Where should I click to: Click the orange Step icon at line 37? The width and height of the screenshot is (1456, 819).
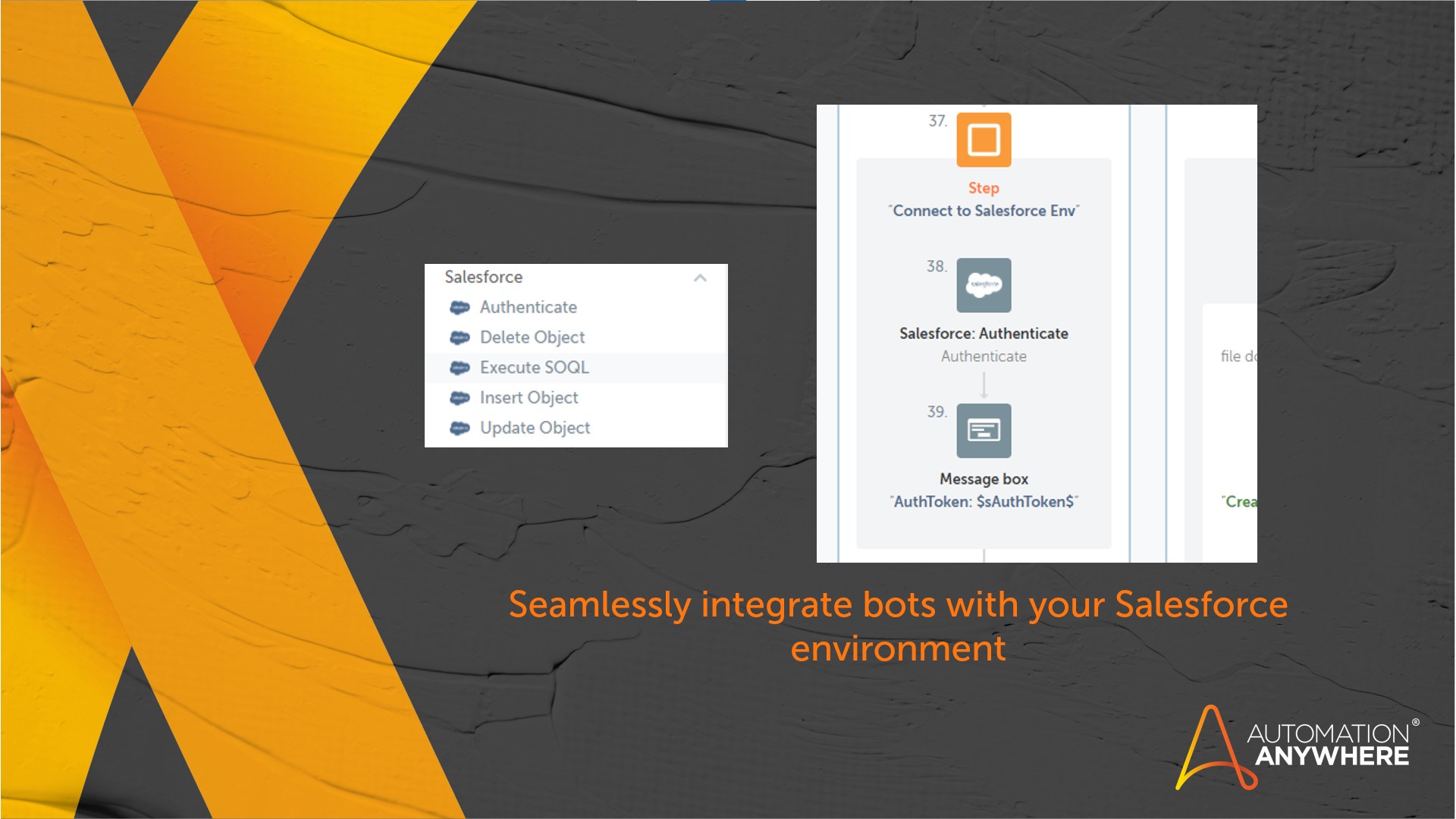click(x=984, y=140)
